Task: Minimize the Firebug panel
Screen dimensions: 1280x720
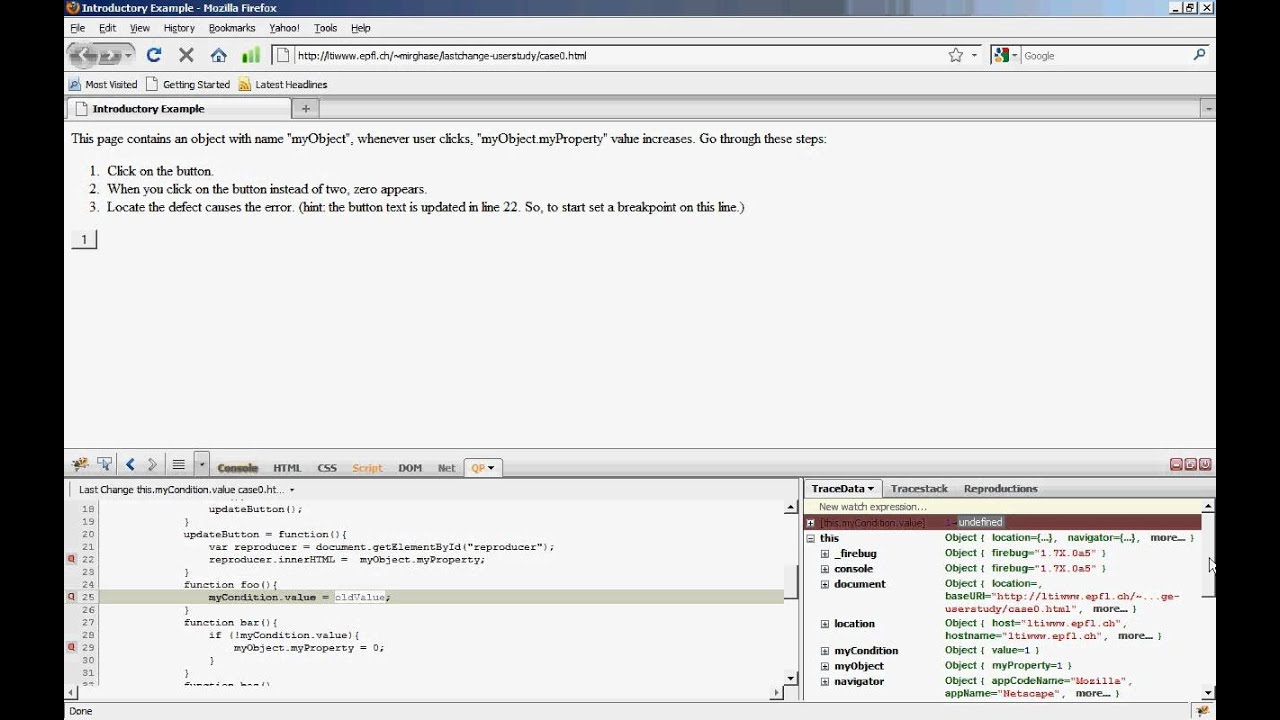Action: point(1176,464)
